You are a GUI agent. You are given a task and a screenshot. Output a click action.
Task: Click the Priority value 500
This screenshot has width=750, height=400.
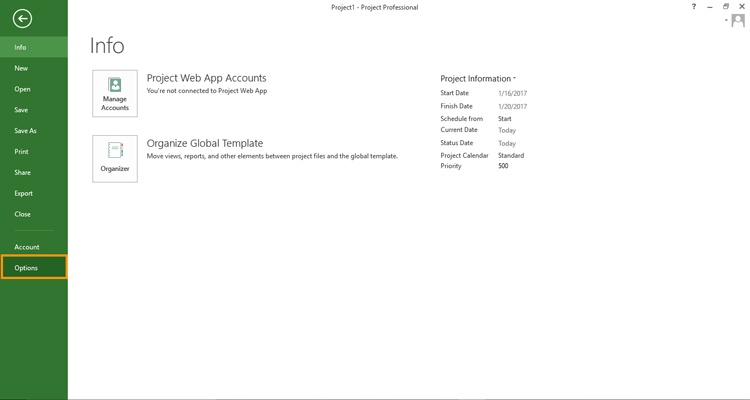[x=503, y=166]
